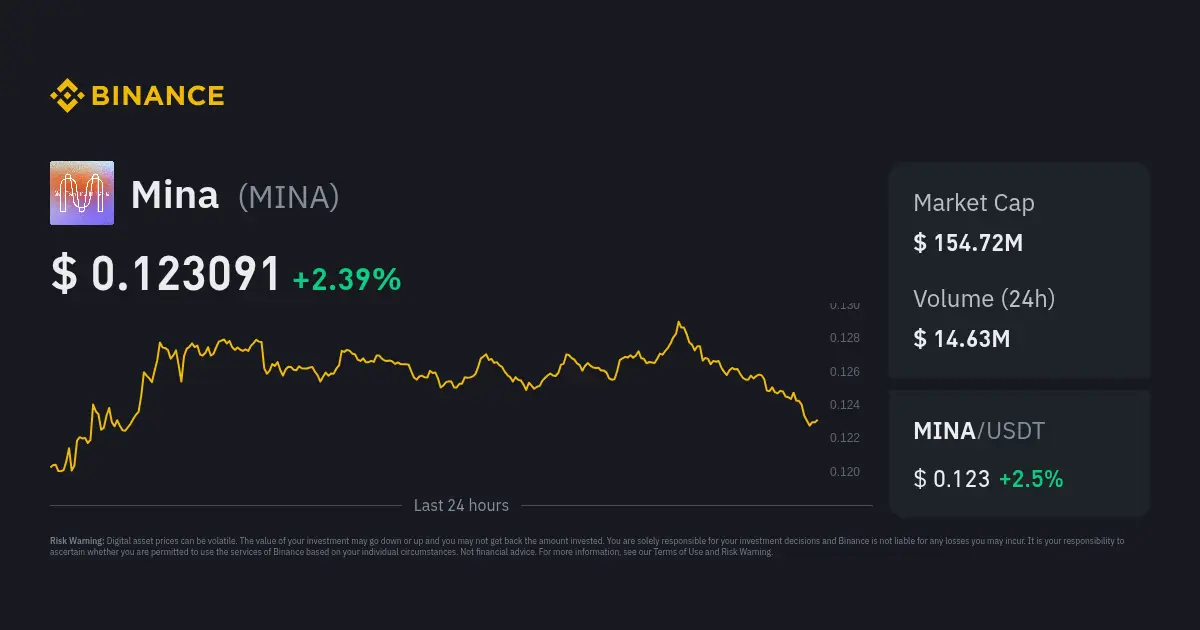
Task: Click the BINANCE wordmark text
Action: pos(158,96)
